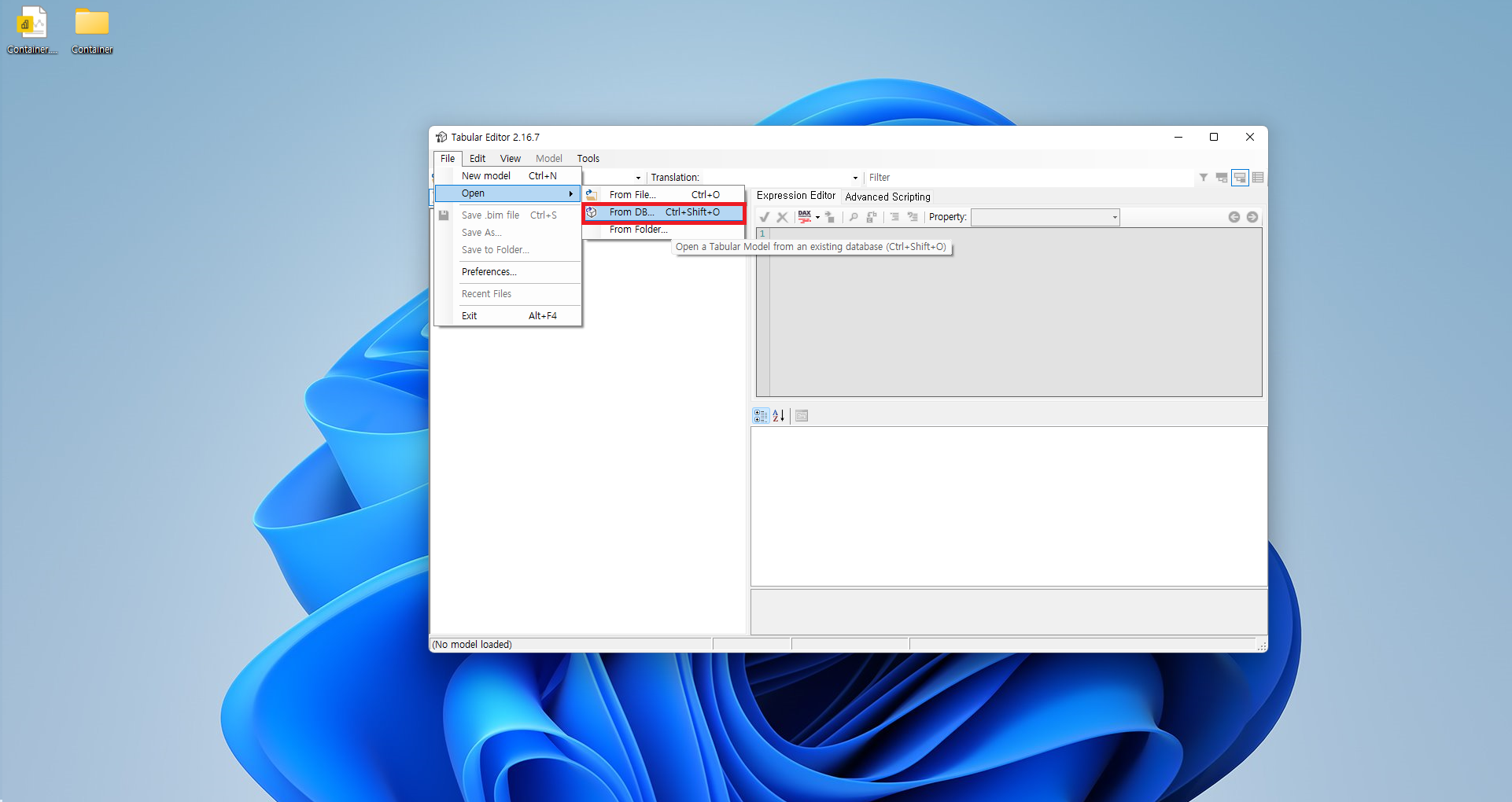The width and height of the screenshot is (1512, 802).
Task: Open the Translation dropdown
Action: coord(855,178)
